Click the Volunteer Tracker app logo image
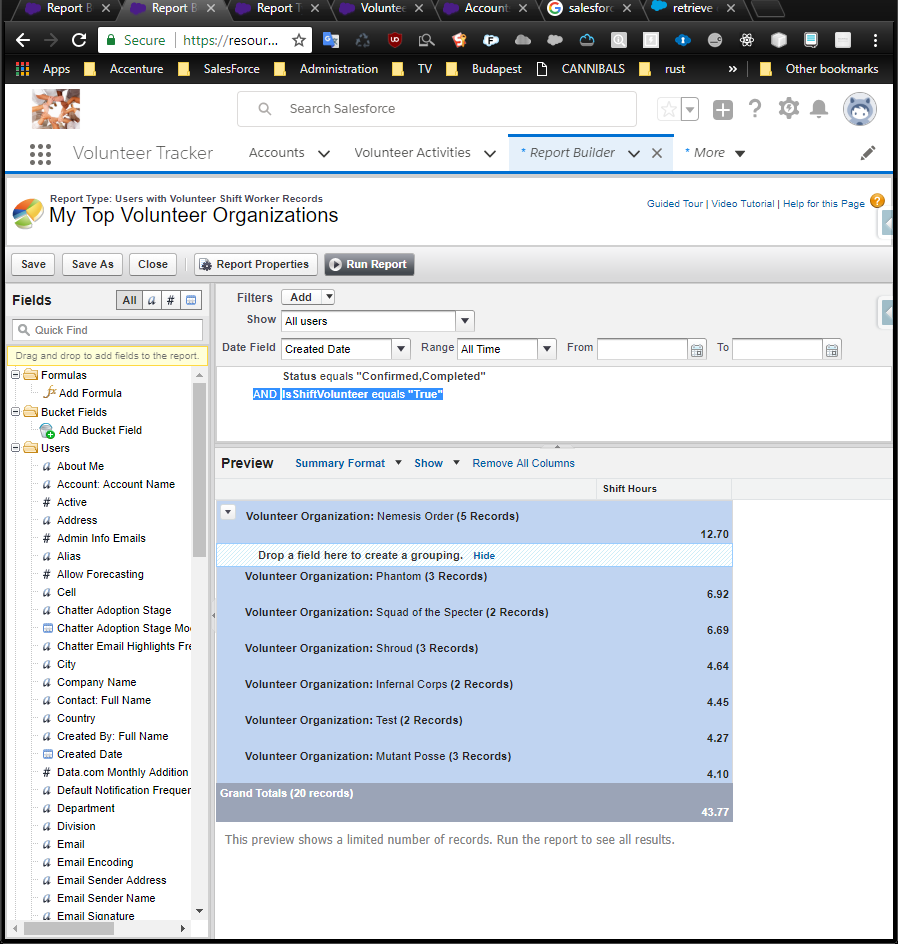 point(56,109)
